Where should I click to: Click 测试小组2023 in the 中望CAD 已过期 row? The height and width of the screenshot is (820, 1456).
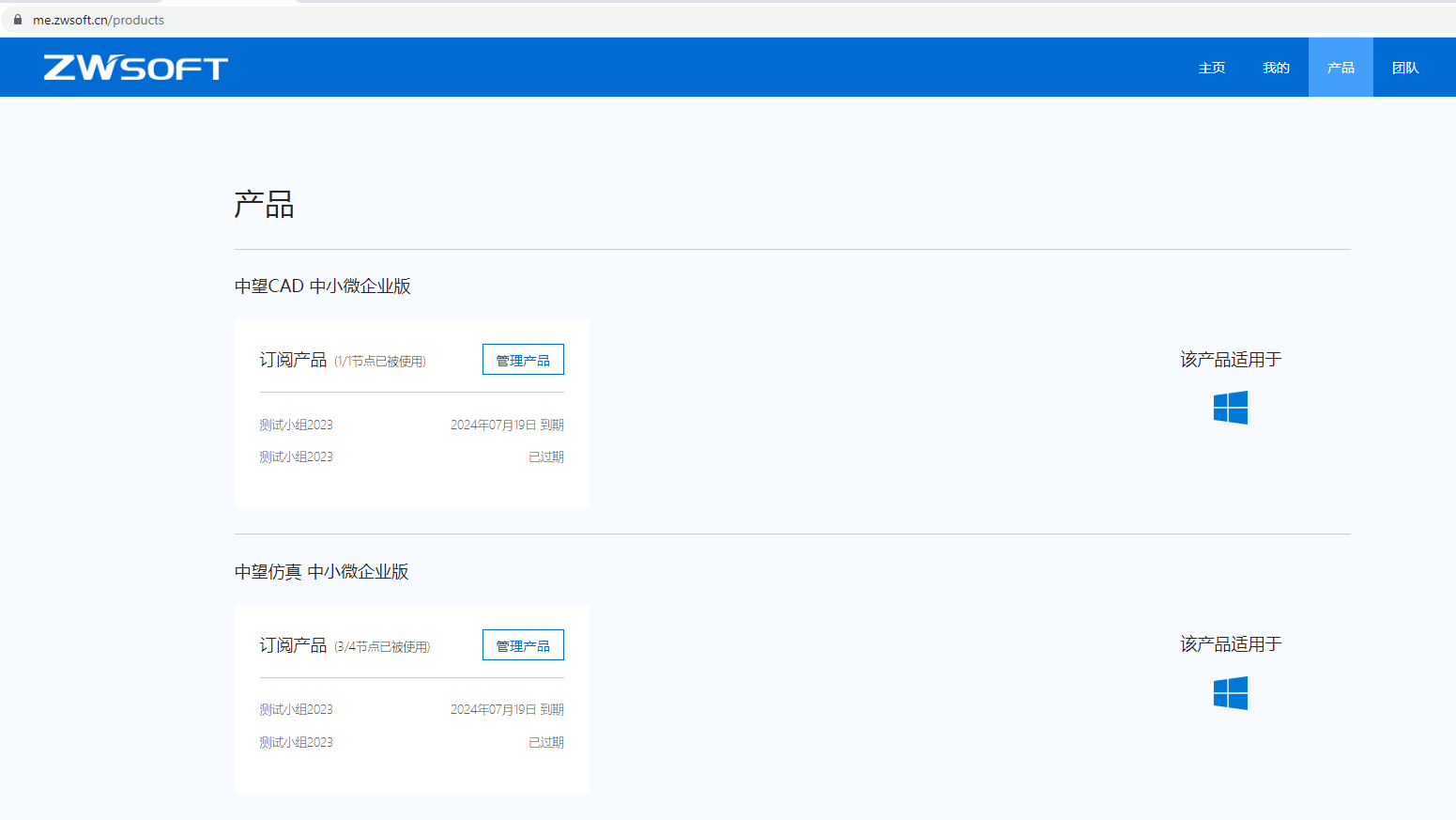(x=297, y=456)
